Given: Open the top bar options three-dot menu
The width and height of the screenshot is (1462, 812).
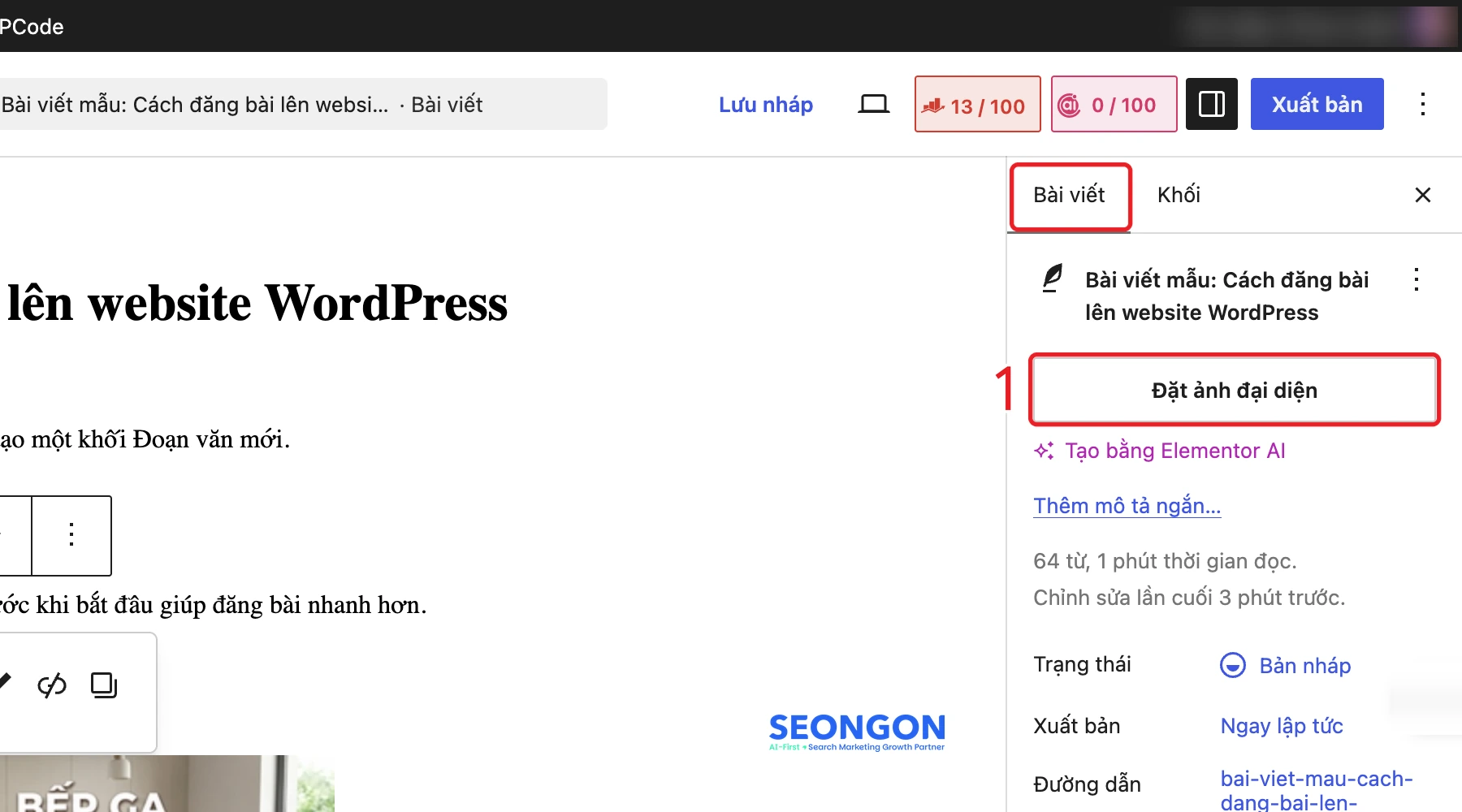Looking at the screenshot, I should coord(1422,104).
